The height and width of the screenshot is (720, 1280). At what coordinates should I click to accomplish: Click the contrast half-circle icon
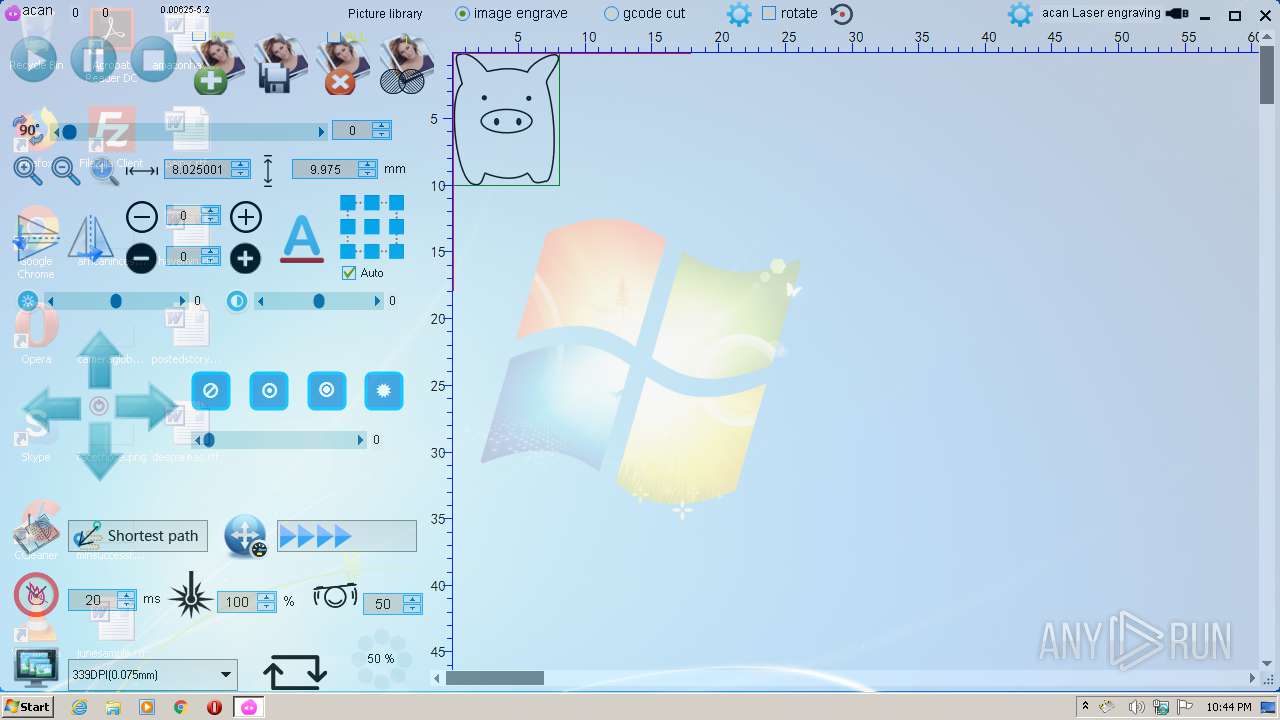pyautogui.click(x=237, y=301)
